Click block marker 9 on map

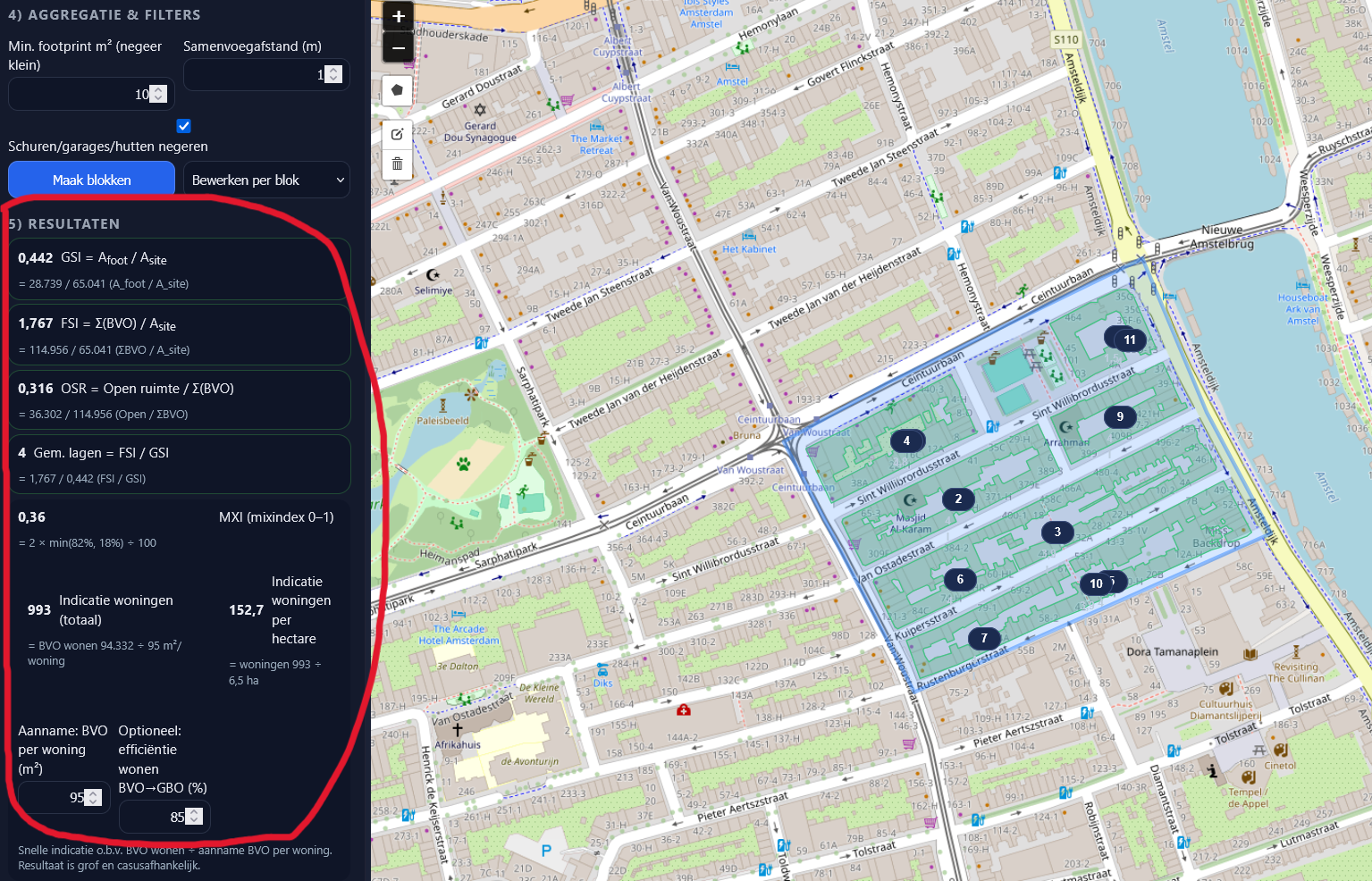click(x=1120, y=416)
